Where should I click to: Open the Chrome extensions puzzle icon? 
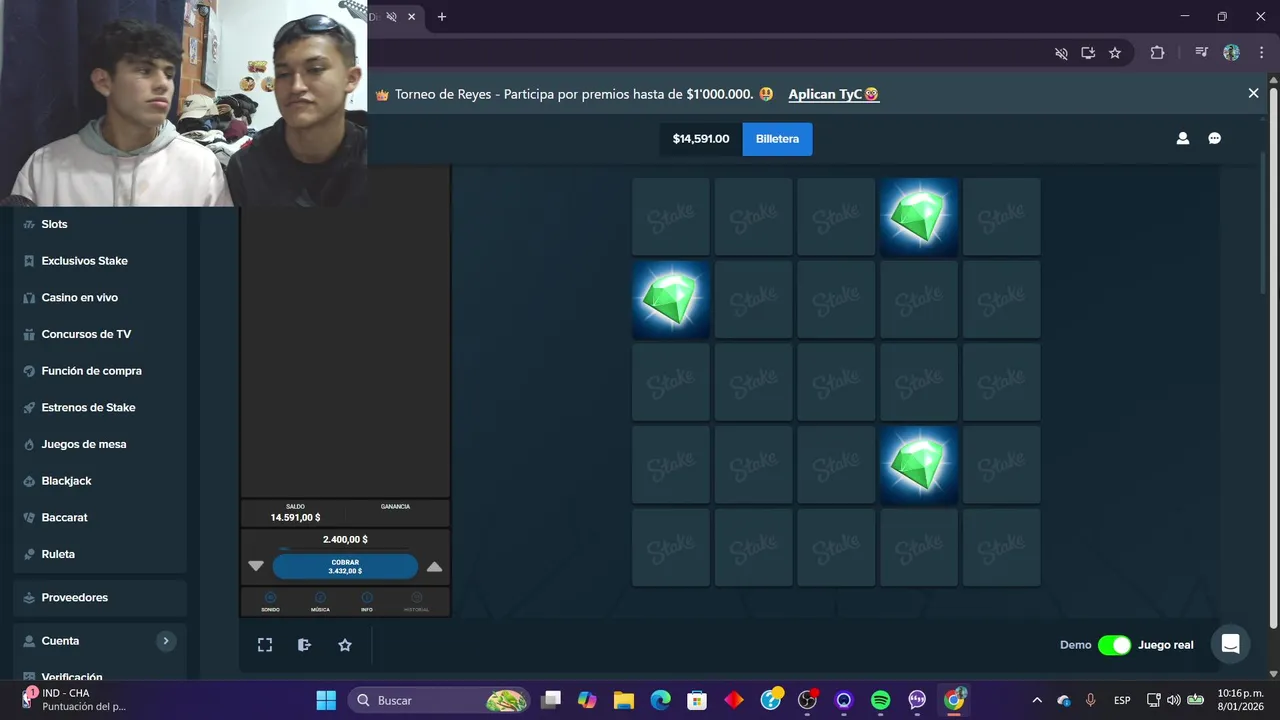coord(1157,53)
